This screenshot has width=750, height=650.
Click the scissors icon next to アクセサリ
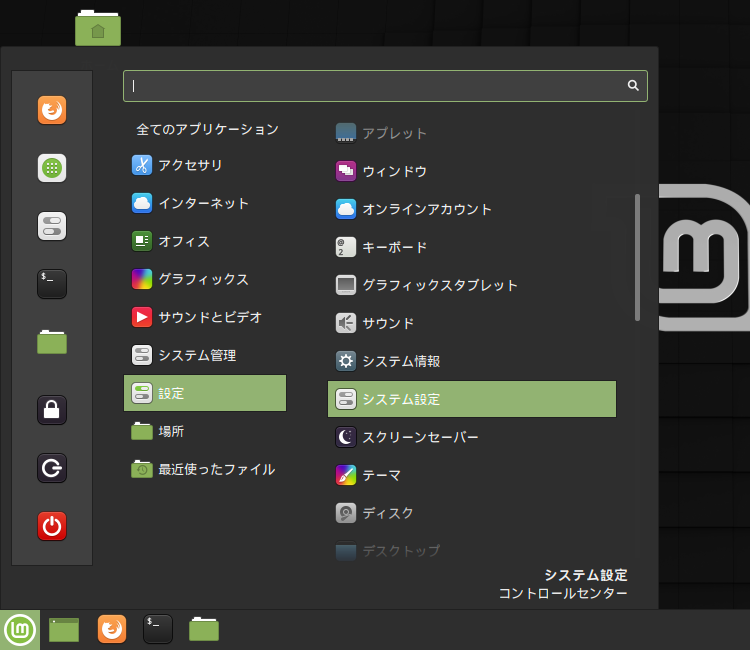[142, 165]
